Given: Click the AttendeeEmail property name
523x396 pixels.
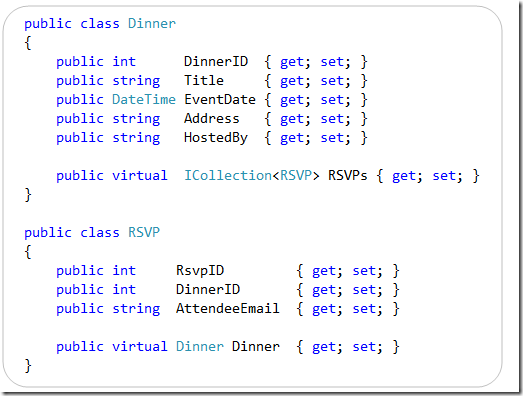Looking at the screenshot, I should click(x=228, y=309).
